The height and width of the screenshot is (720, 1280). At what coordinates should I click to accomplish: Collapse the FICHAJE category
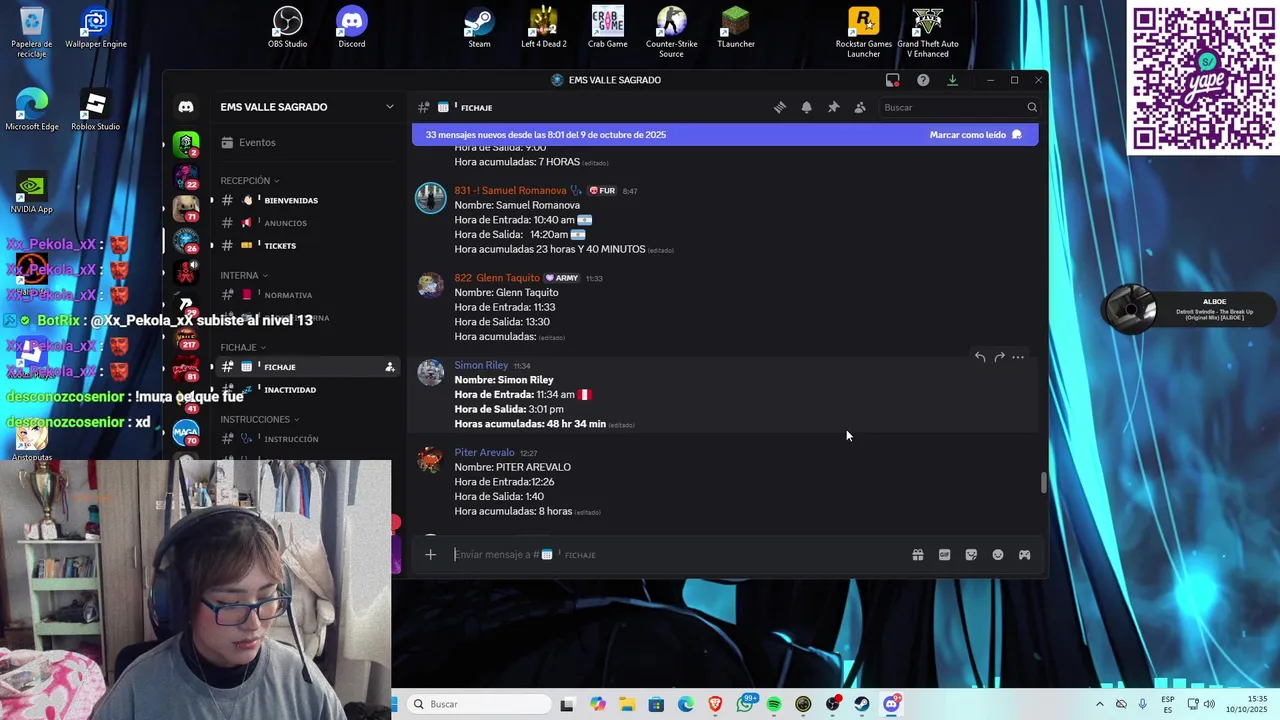click(243, 347)
